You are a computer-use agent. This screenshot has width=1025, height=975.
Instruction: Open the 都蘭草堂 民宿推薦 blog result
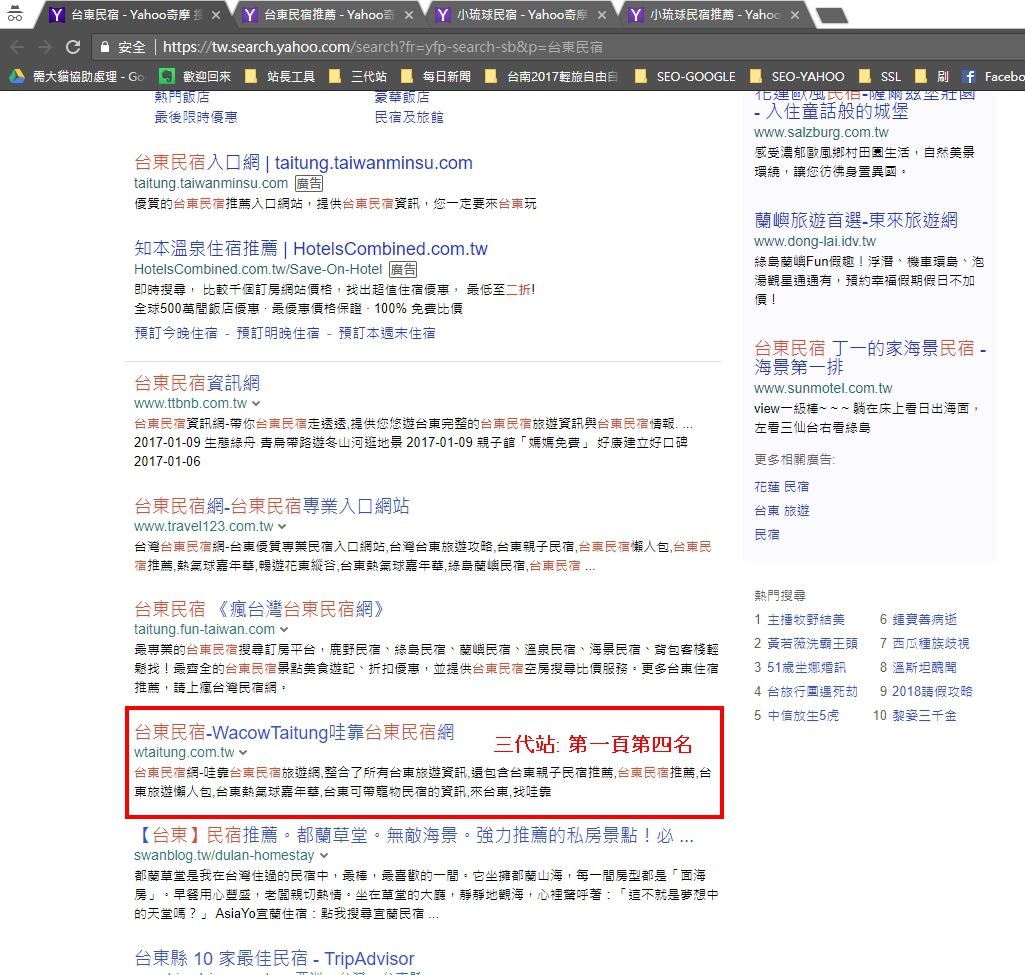coord(414,836)
